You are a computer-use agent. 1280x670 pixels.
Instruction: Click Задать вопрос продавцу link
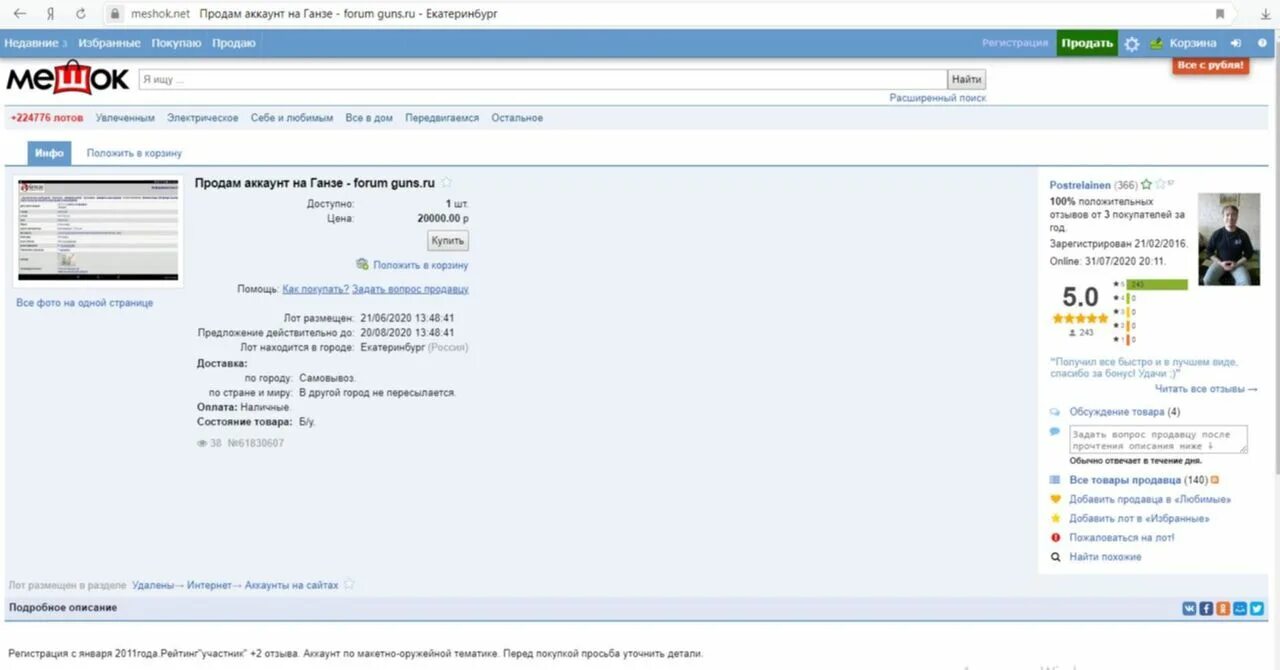tap(410, 289)
